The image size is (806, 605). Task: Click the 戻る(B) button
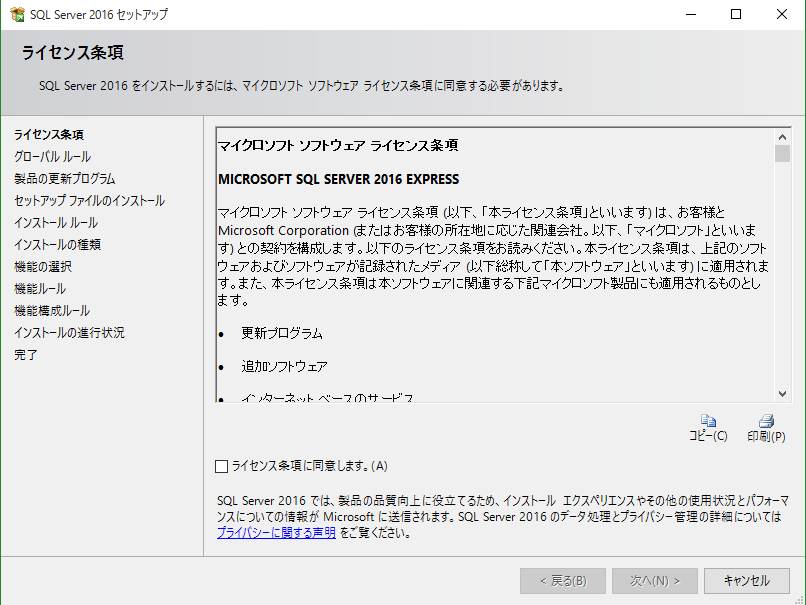(x=562, y=581)
